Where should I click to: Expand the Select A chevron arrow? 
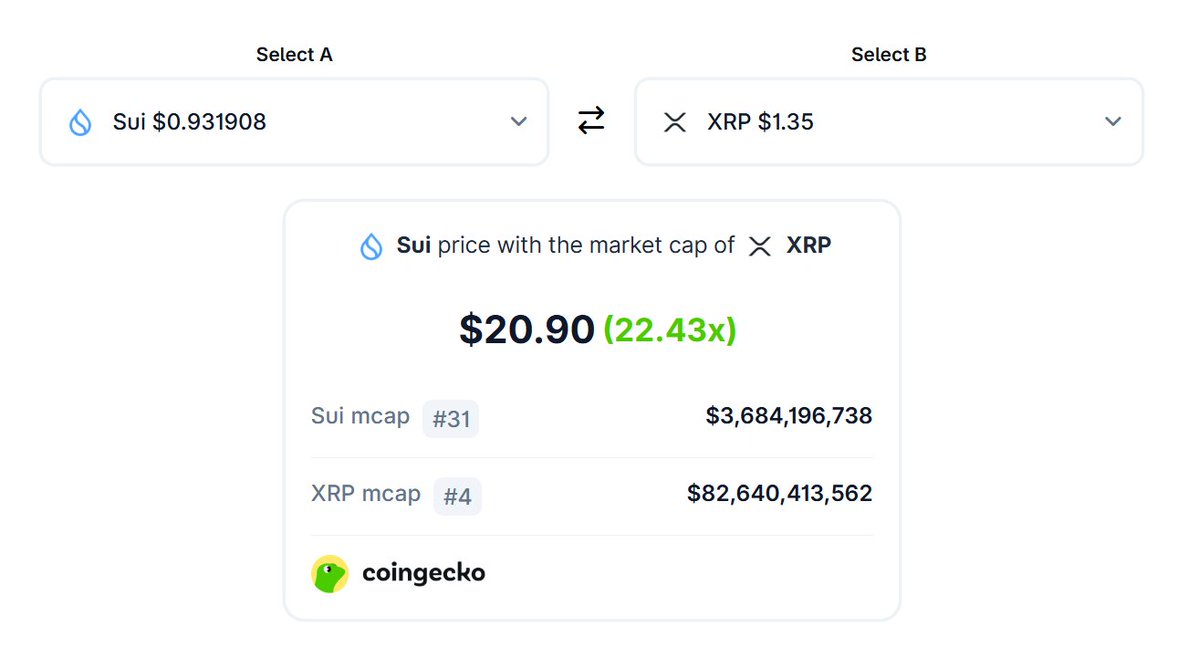point(518,122)
